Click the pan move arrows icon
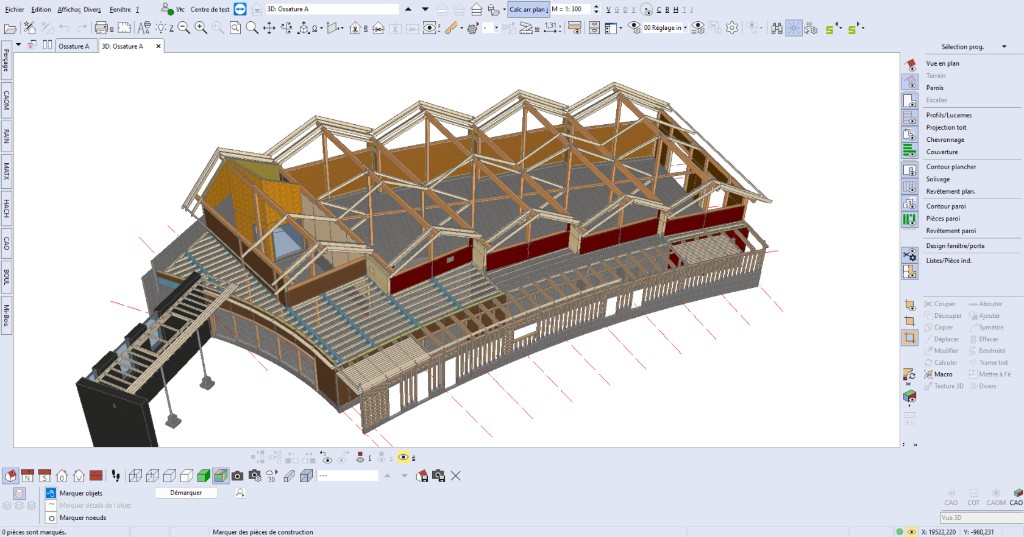The width and height of the screenshot is (1024, 537). (x=269, y=28)
